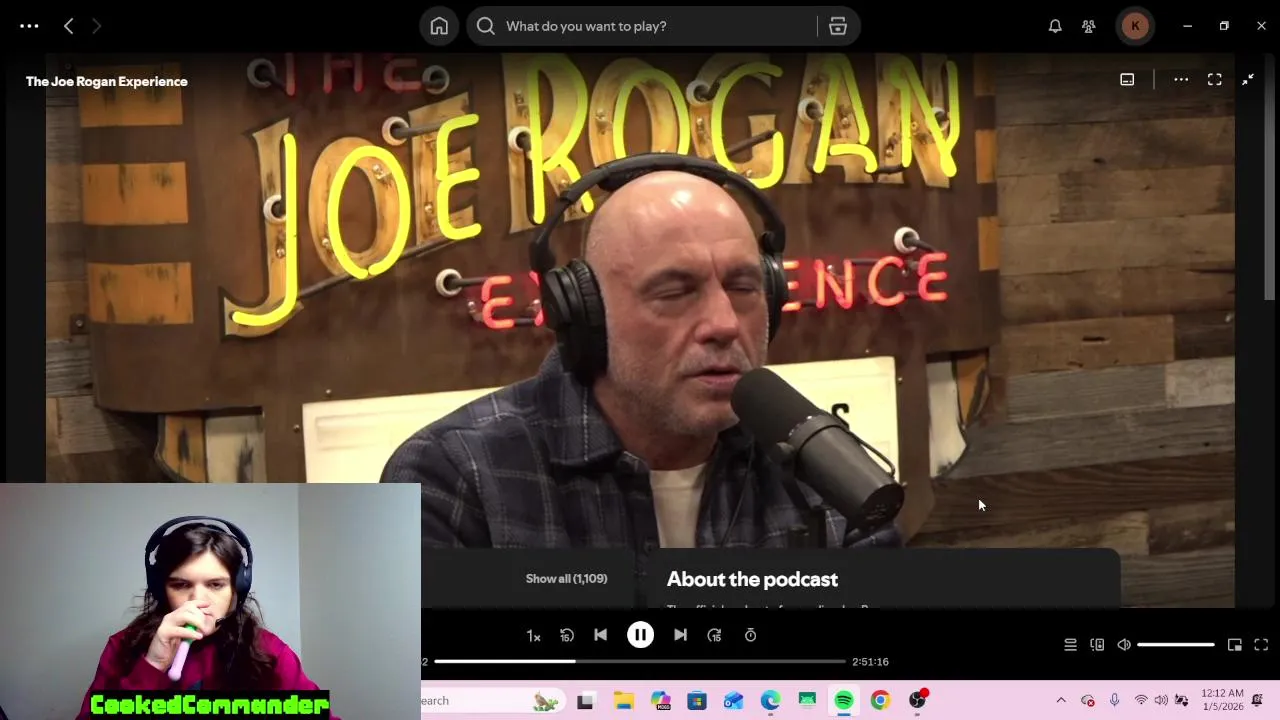Adjust the volume slider
Screen dimensions: 1280x720
click(1176, 645)
